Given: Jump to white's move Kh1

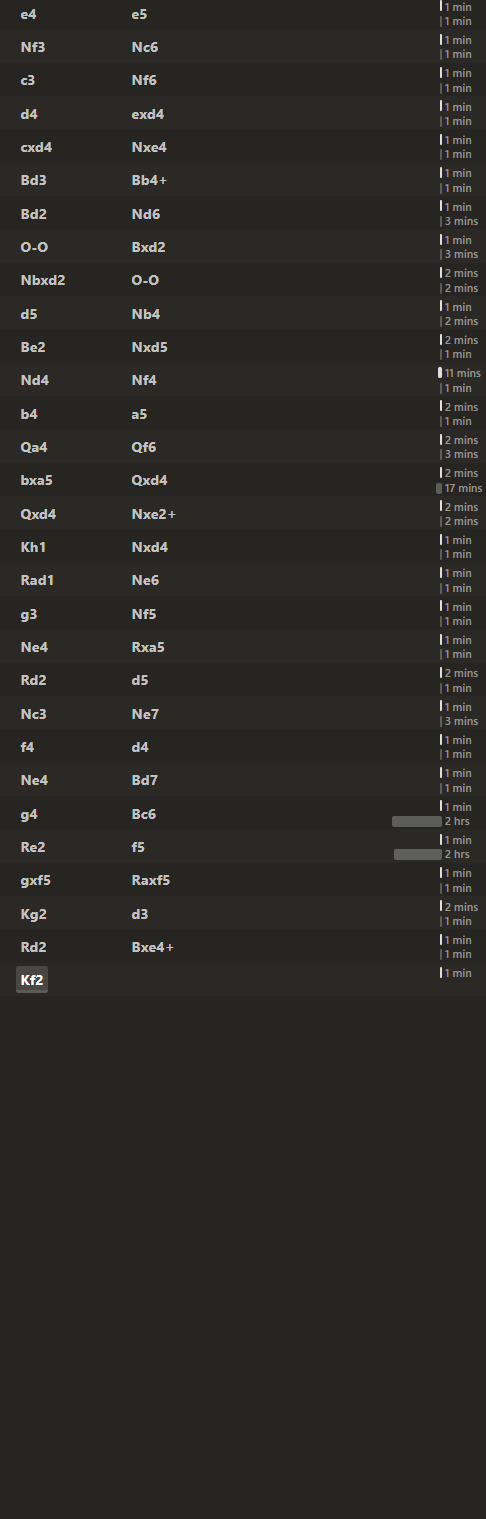Looking at the screenshot, I should (x=33, y=547).
